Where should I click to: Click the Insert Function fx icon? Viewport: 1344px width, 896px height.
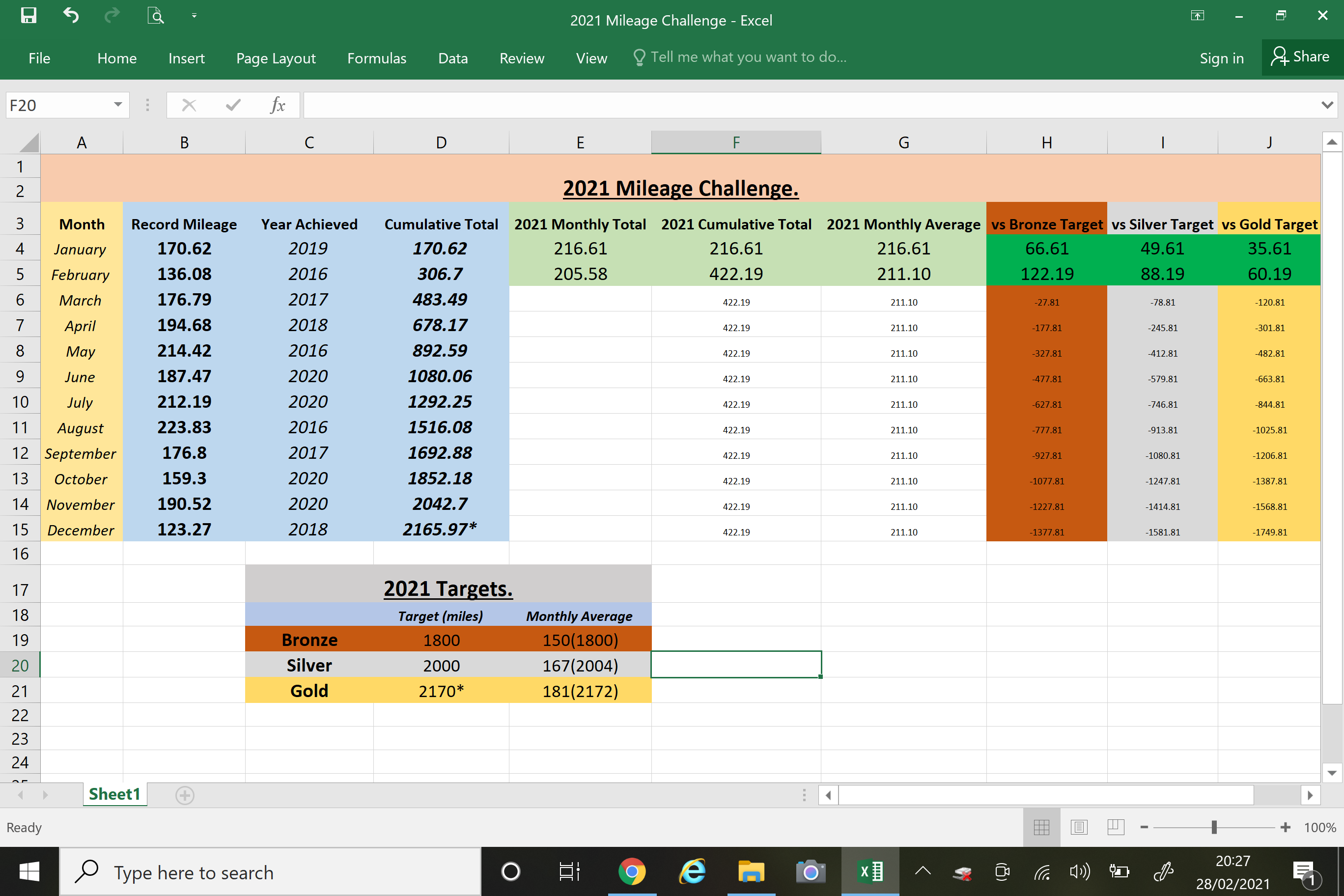278,105
